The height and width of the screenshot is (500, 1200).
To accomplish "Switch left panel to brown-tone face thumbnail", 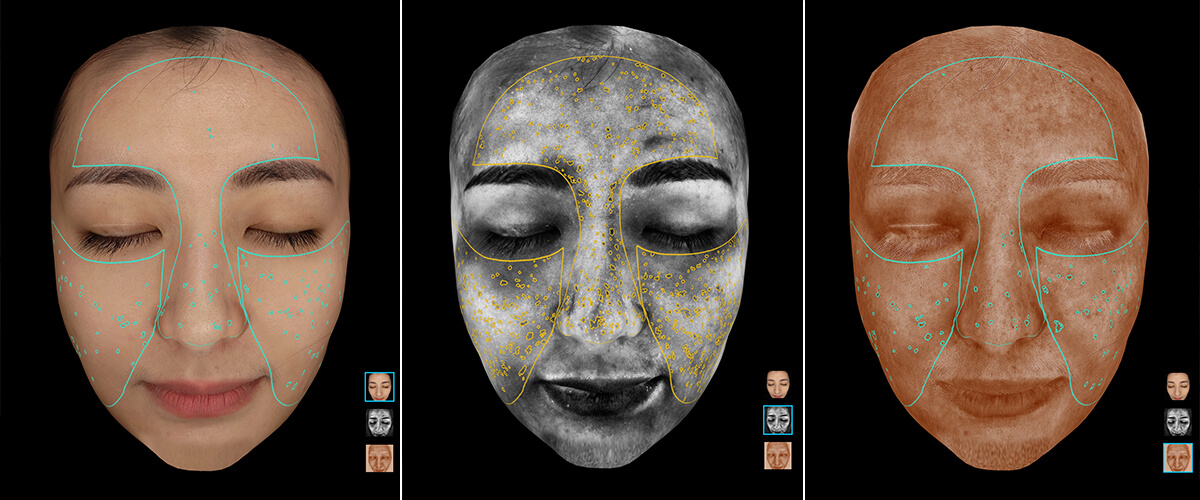I will tap(380, 458).
